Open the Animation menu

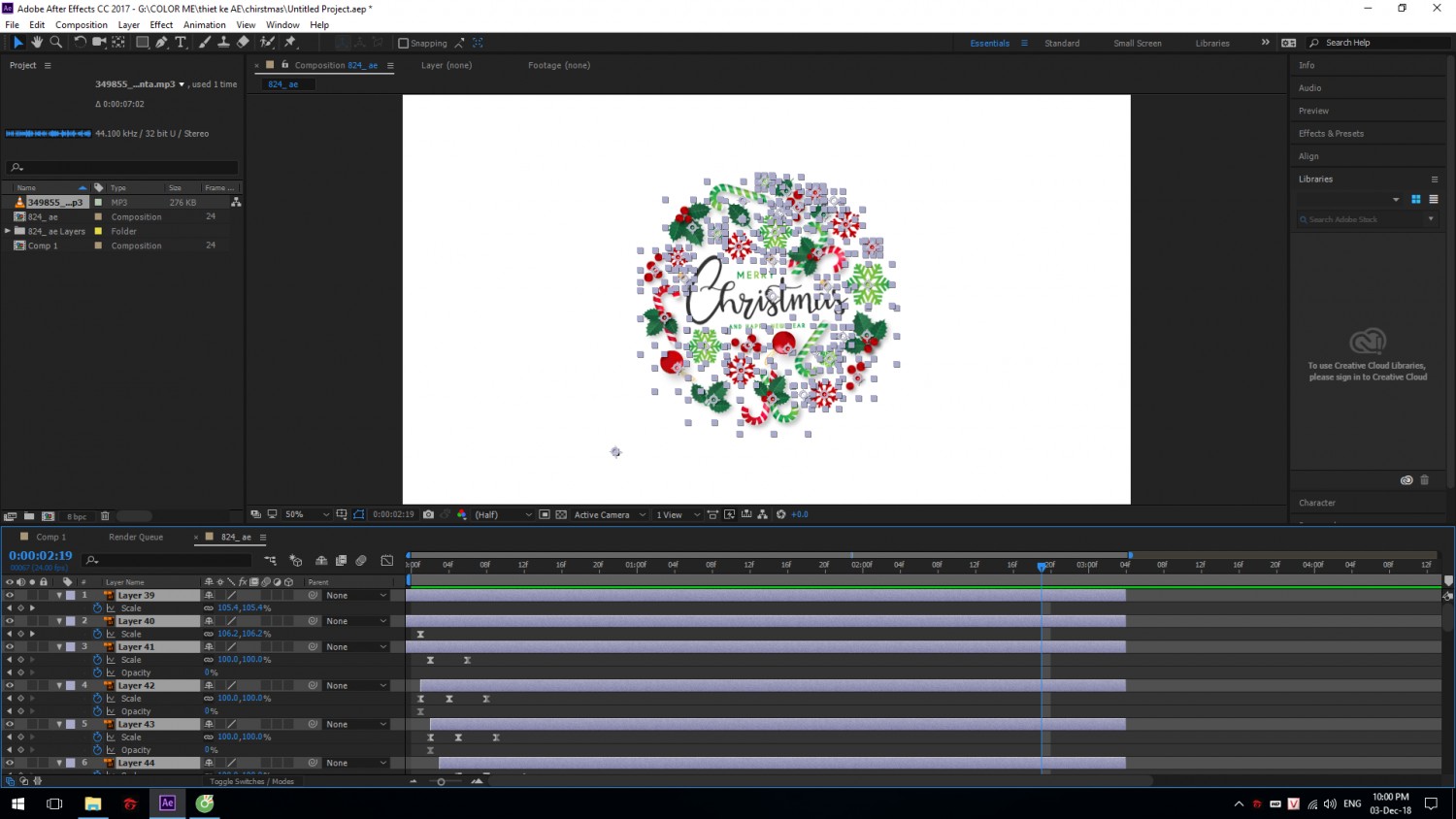[205, 25]
